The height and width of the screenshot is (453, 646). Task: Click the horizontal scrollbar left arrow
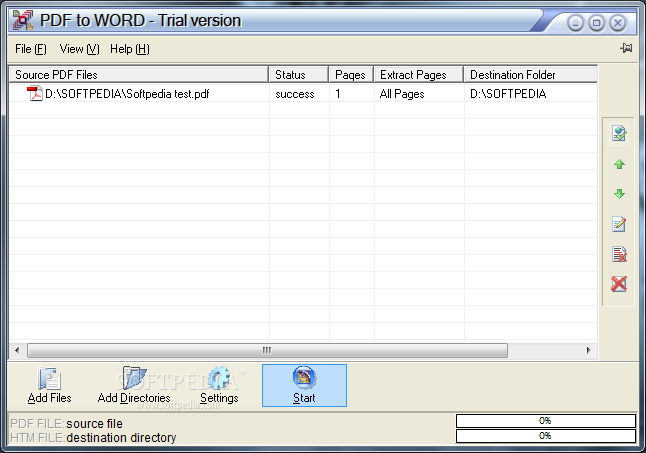pos(17,350)
